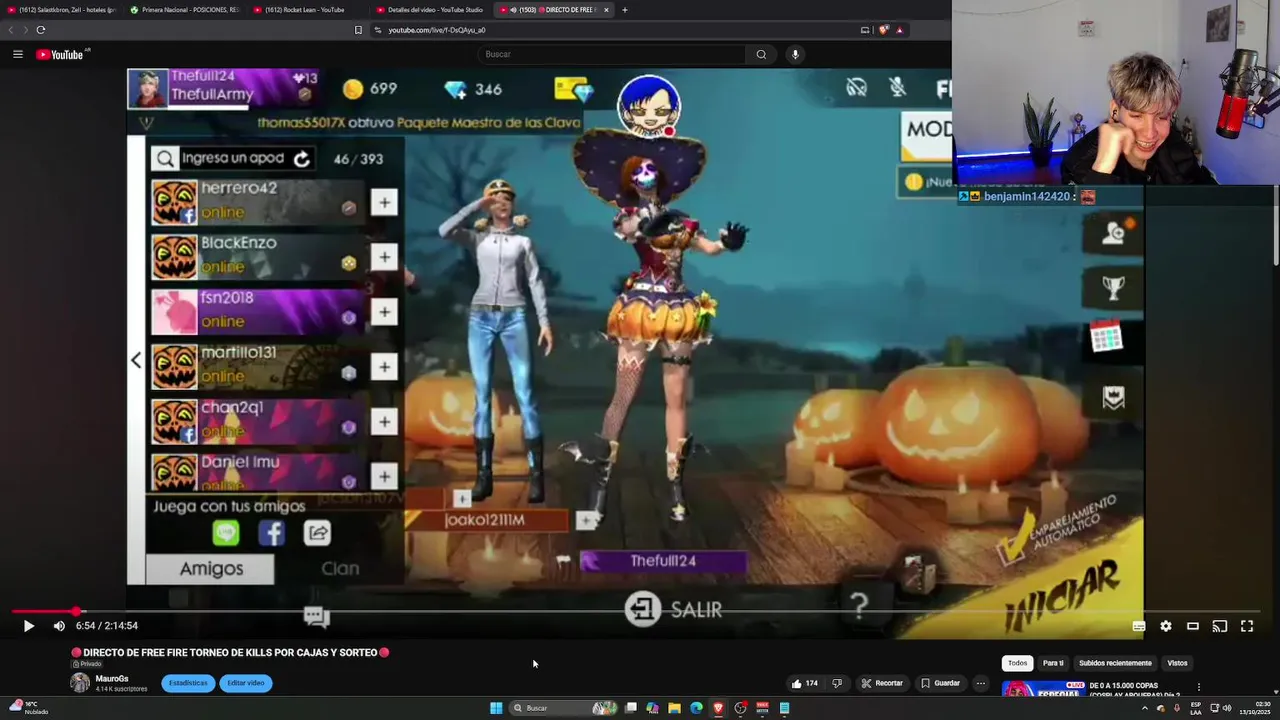The height and width of the screenshot is (720, 1280).
Task: Select the Todos filter chip
Action: [1017, 663]
